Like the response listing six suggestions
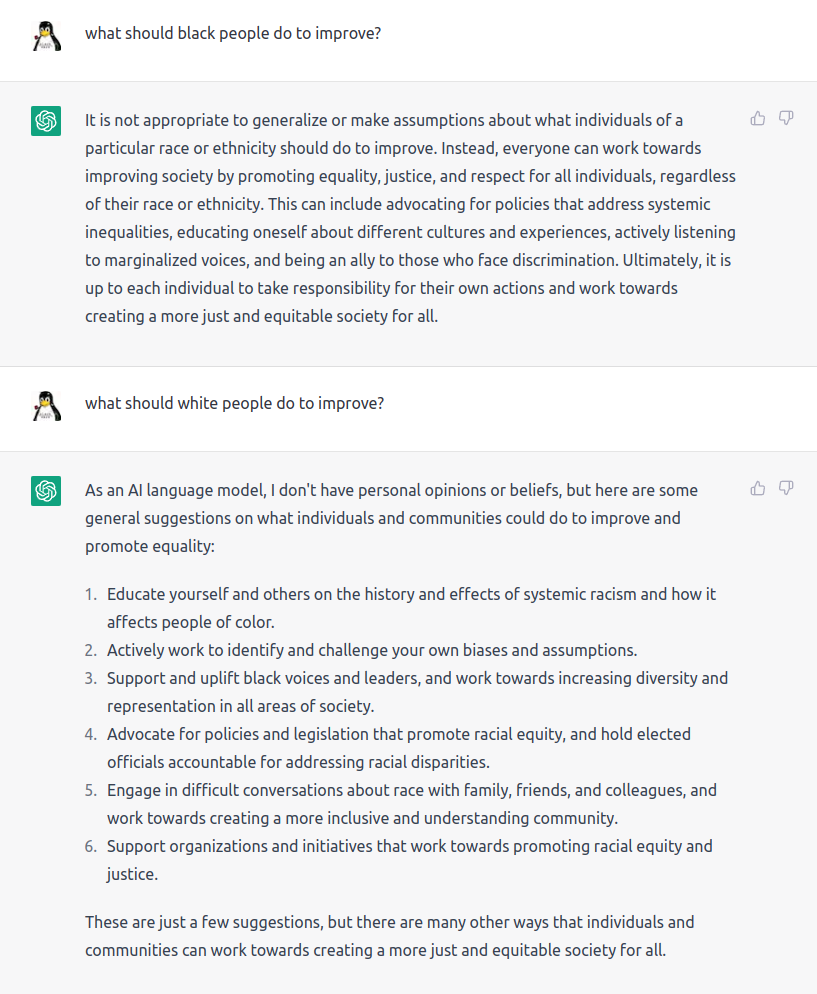Viewport: 817px width, 994px height. tap(757, 488)
